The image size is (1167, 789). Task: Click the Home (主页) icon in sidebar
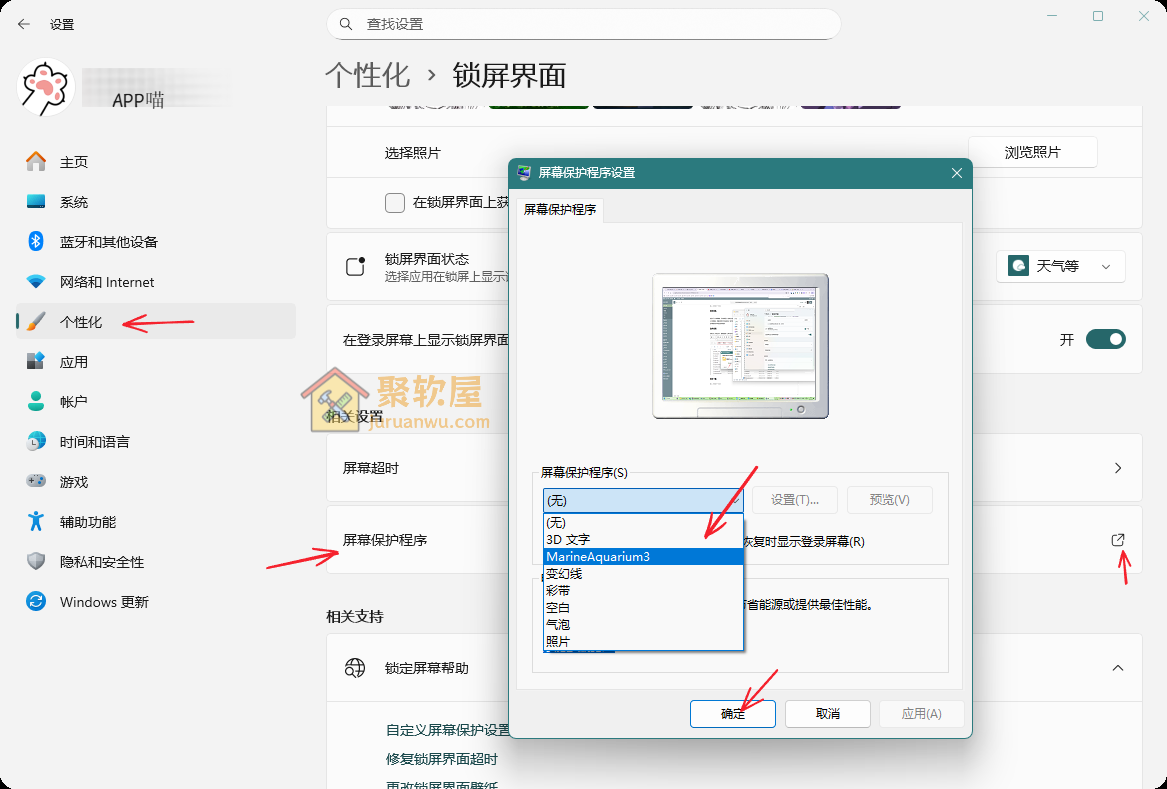tap(36, 162)
